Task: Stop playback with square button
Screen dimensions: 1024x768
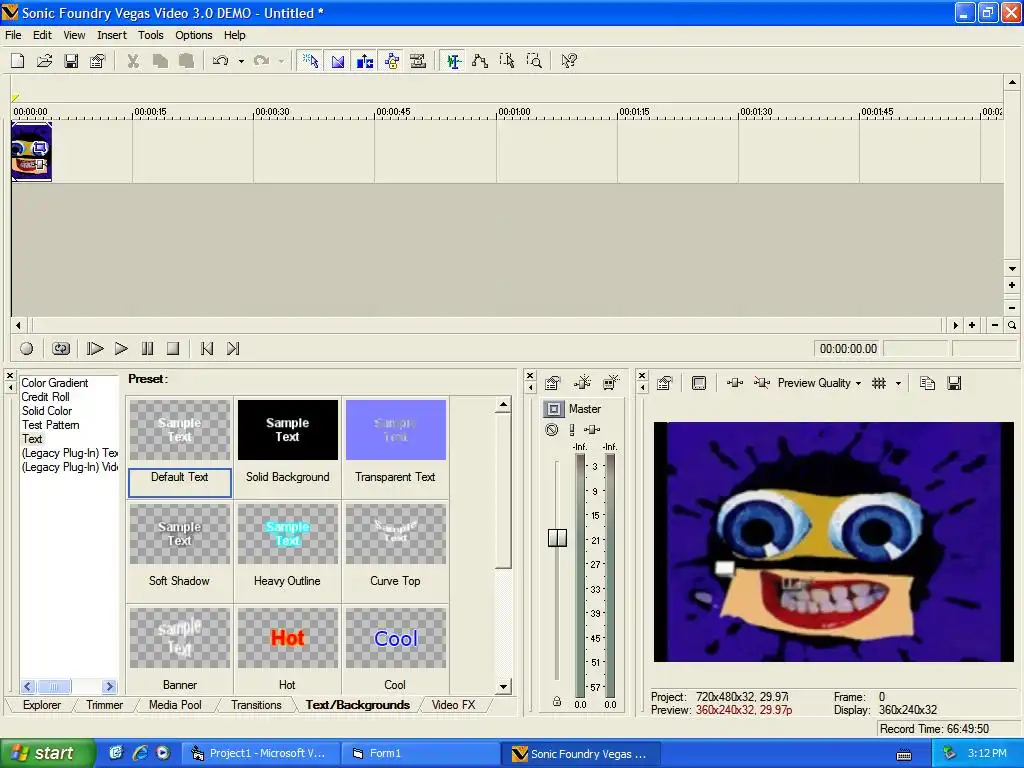Action: click(172, 349)
